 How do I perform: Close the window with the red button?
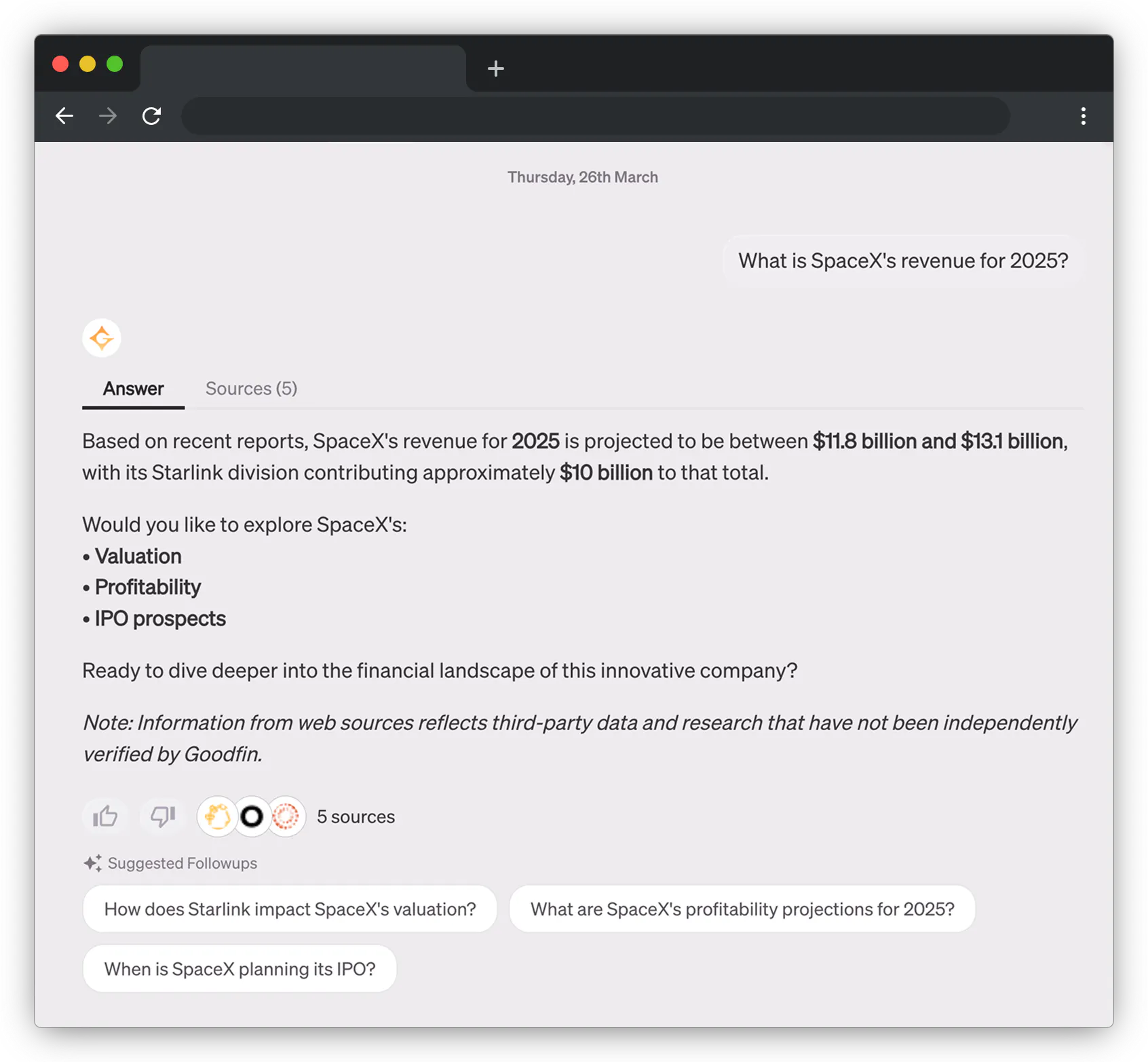60,64
